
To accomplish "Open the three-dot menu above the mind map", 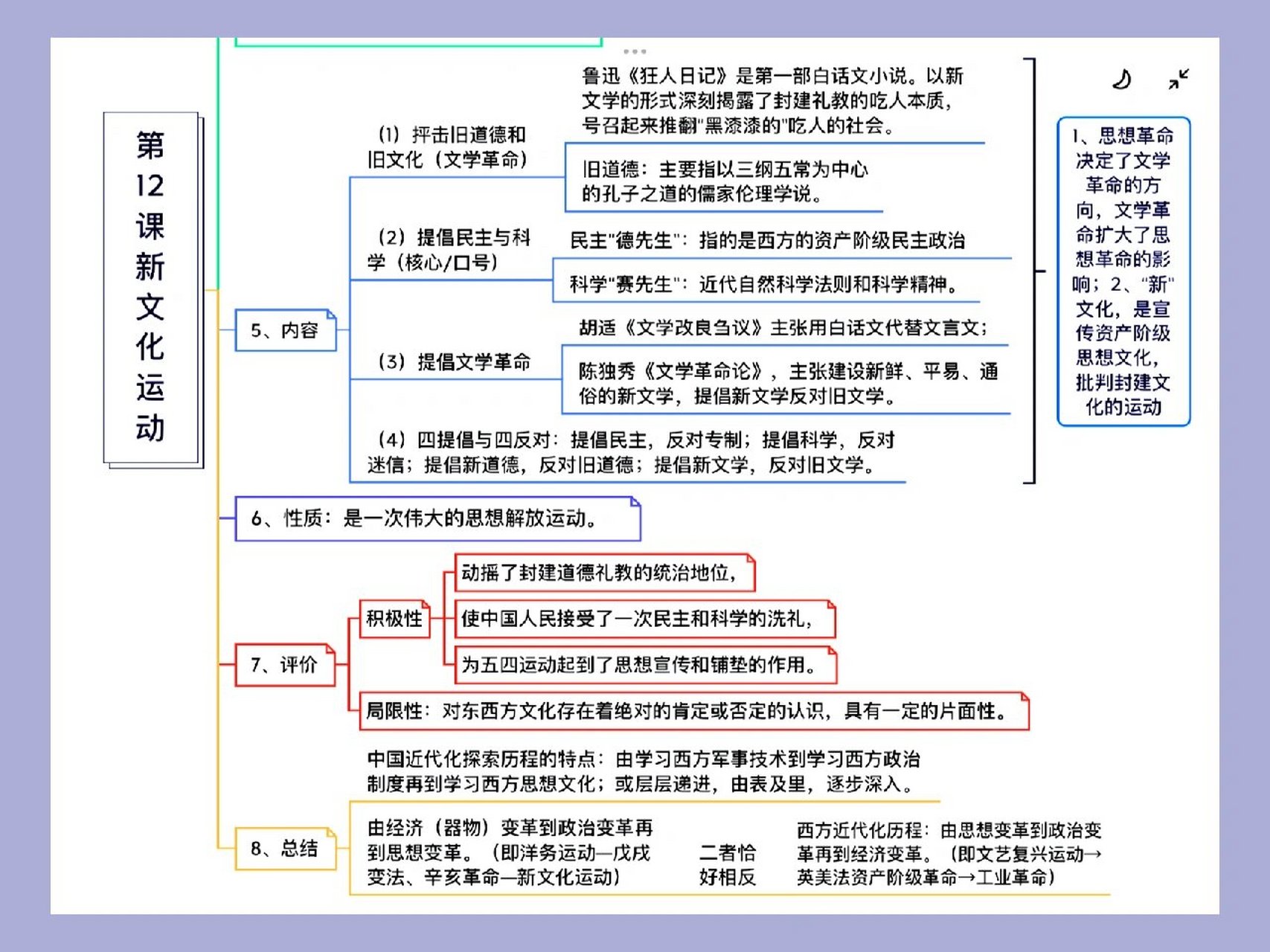I will (635, 51).
